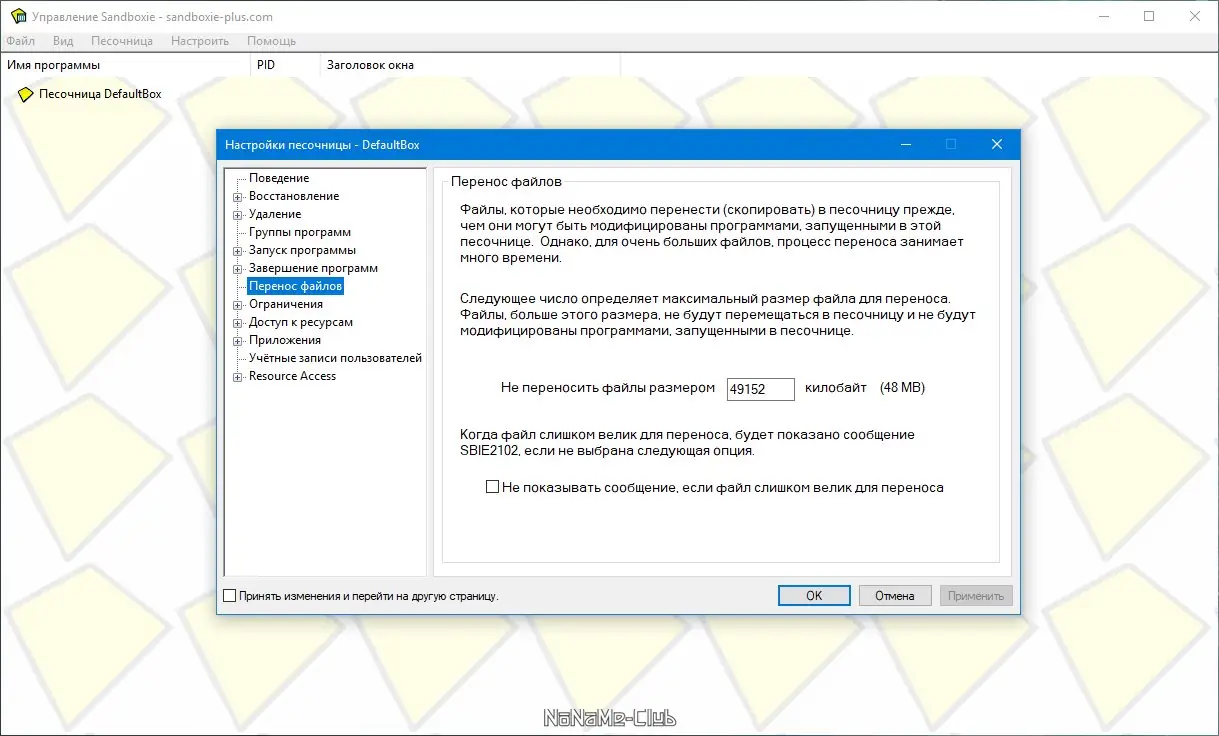Select Приложения label in tree
This screenshot has height=736, width=1219.
(285, 340)
